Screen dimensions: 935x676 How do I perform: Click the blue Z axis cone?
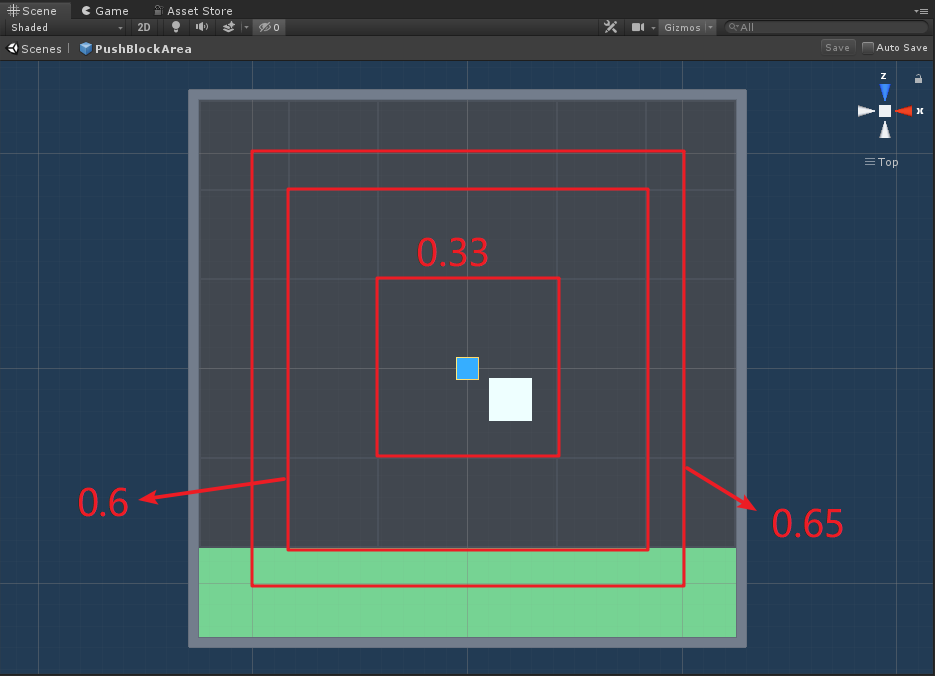point(885,92)
